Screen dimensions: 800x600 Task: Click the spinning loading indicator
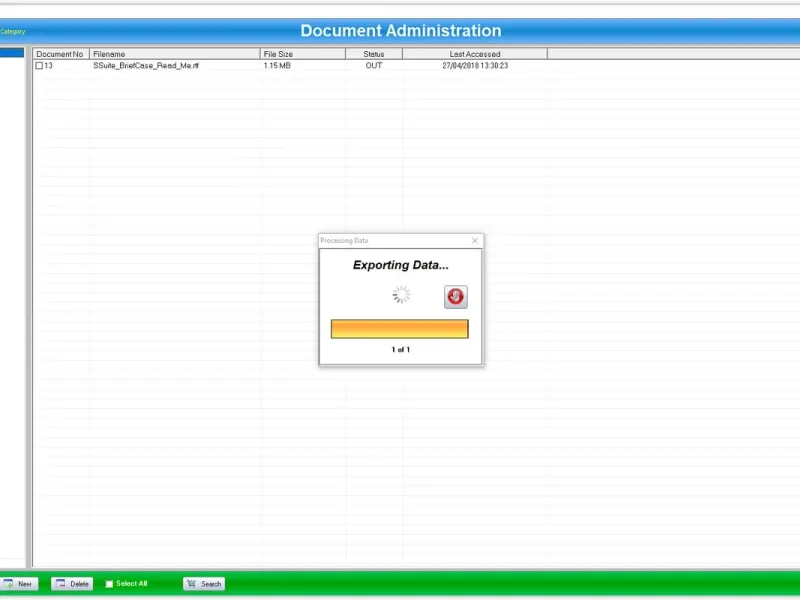coord(401,294)
